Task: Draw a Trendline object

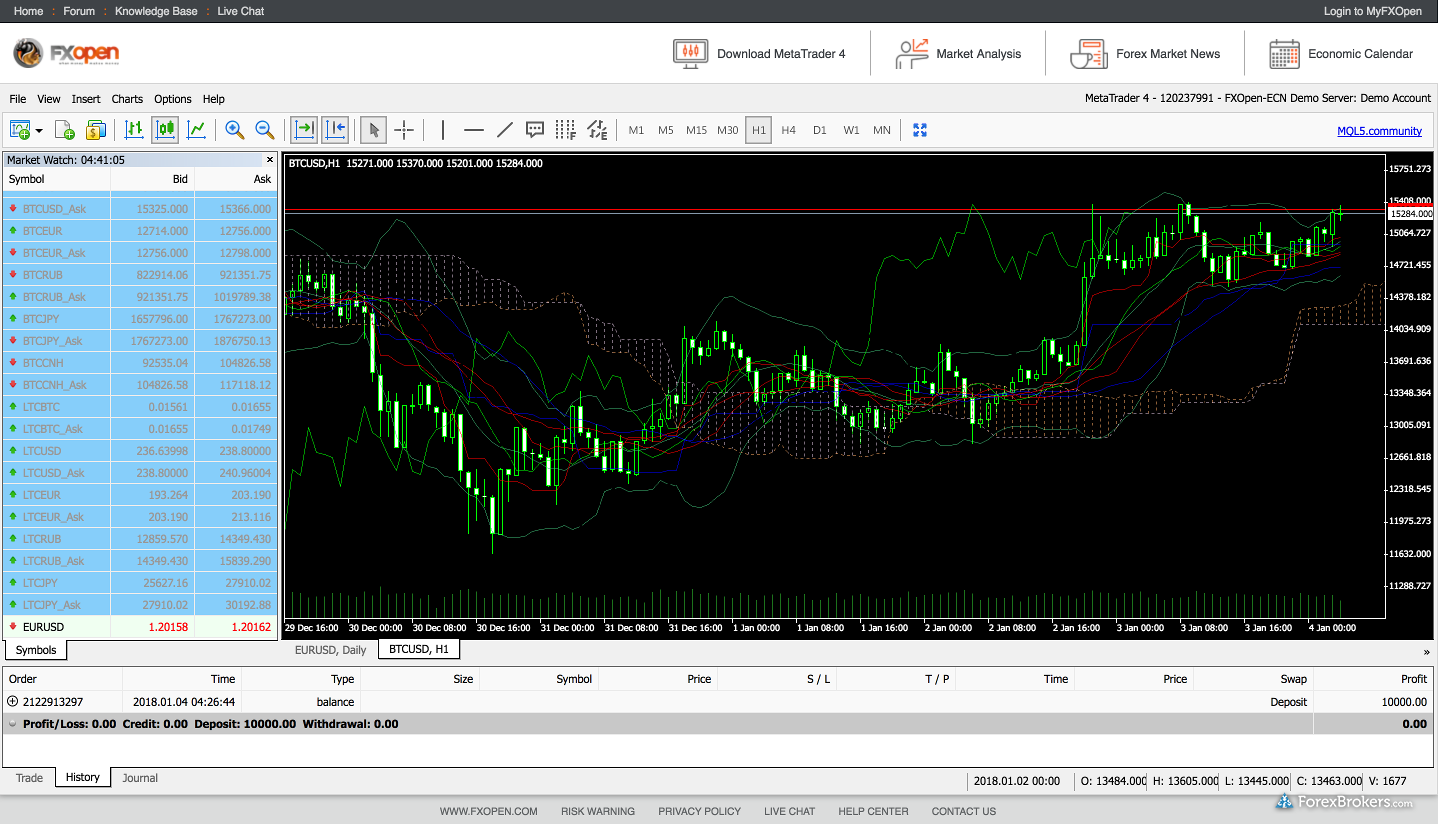Action: [505, 129]
